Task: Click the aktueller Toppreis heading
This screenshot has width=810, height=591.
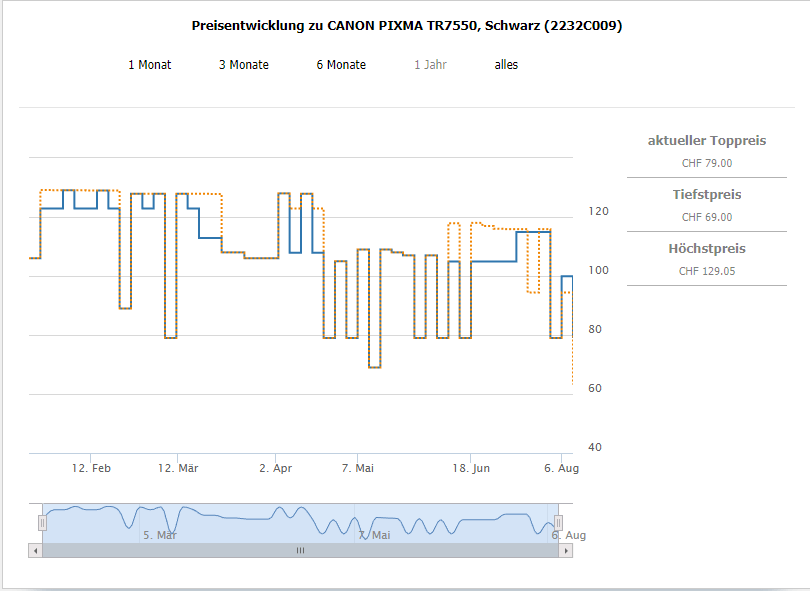Action: (706, 141)
